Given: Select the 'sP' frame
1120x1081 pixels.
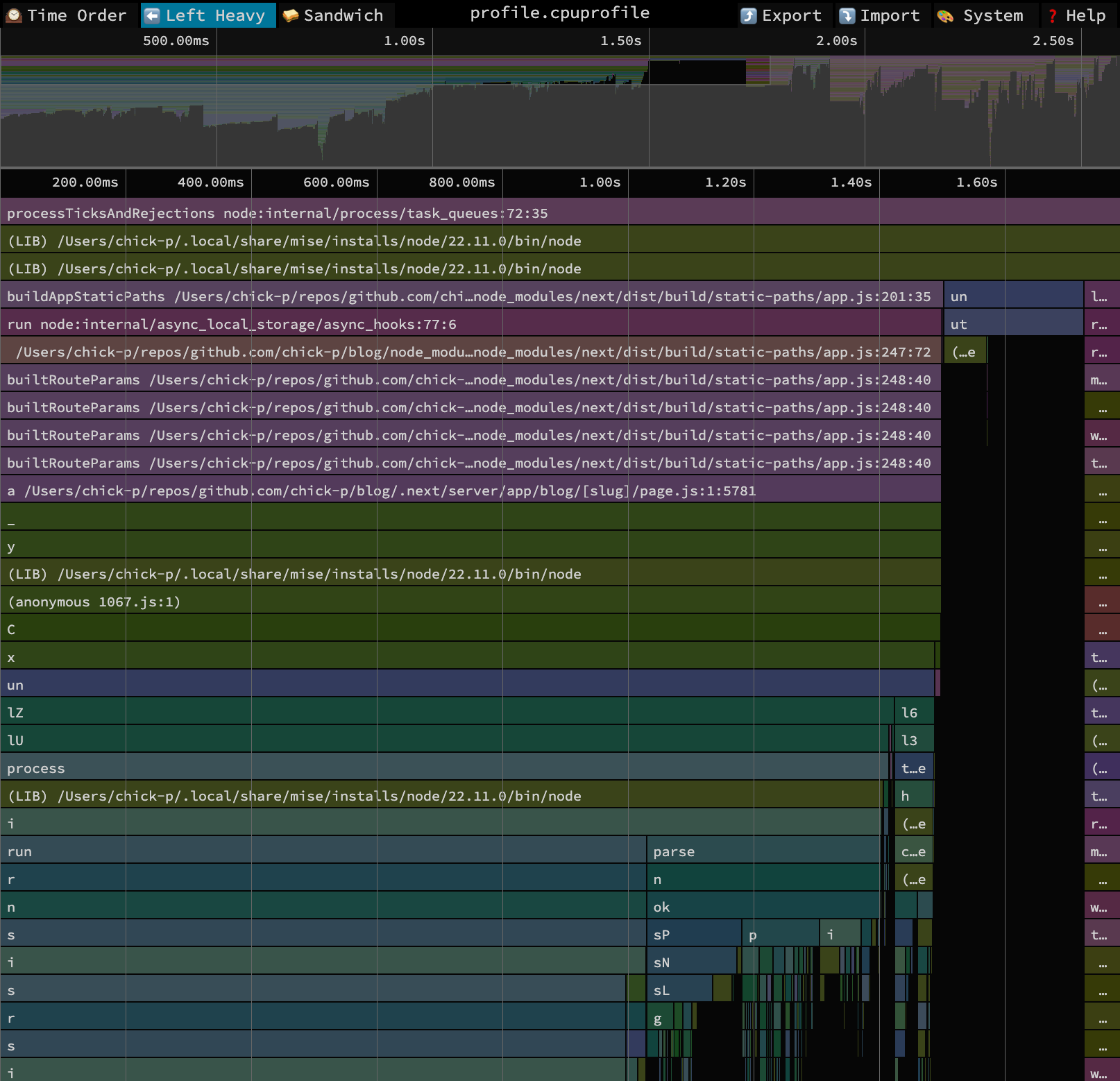Looking at the screenshot, I should coord(694,933).
